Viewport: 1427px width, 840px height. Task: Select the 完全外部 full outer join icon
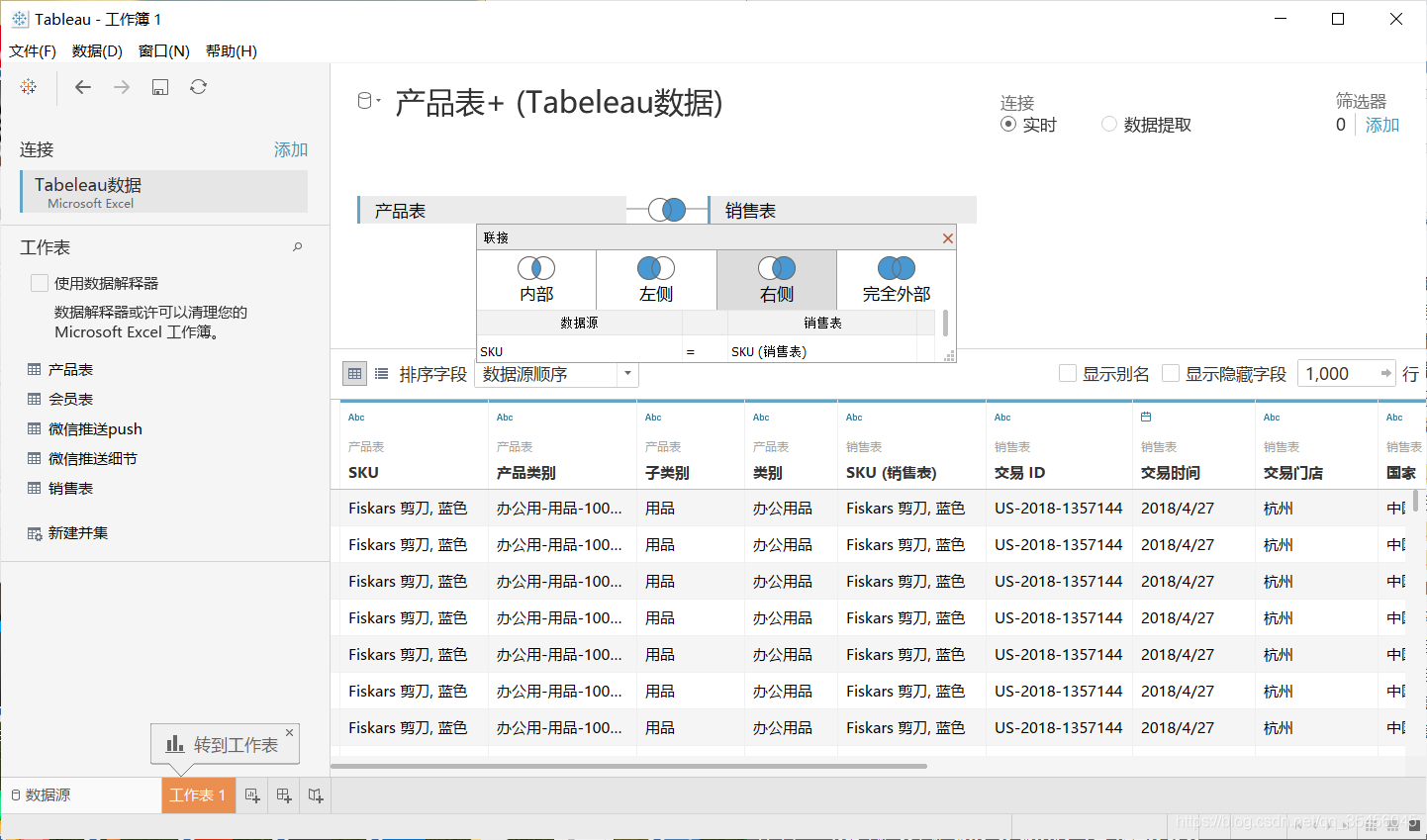(x=897, y=268)
